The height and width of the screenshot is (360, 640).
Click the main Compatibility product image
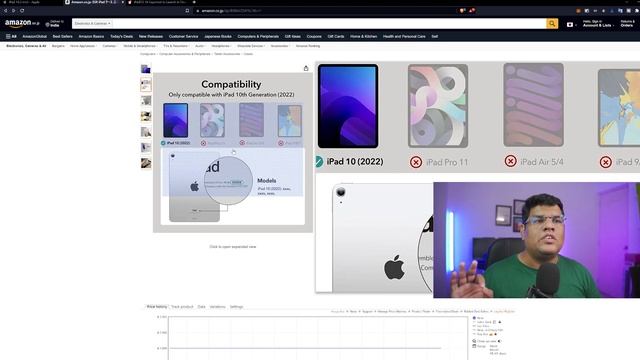(233, 153)
